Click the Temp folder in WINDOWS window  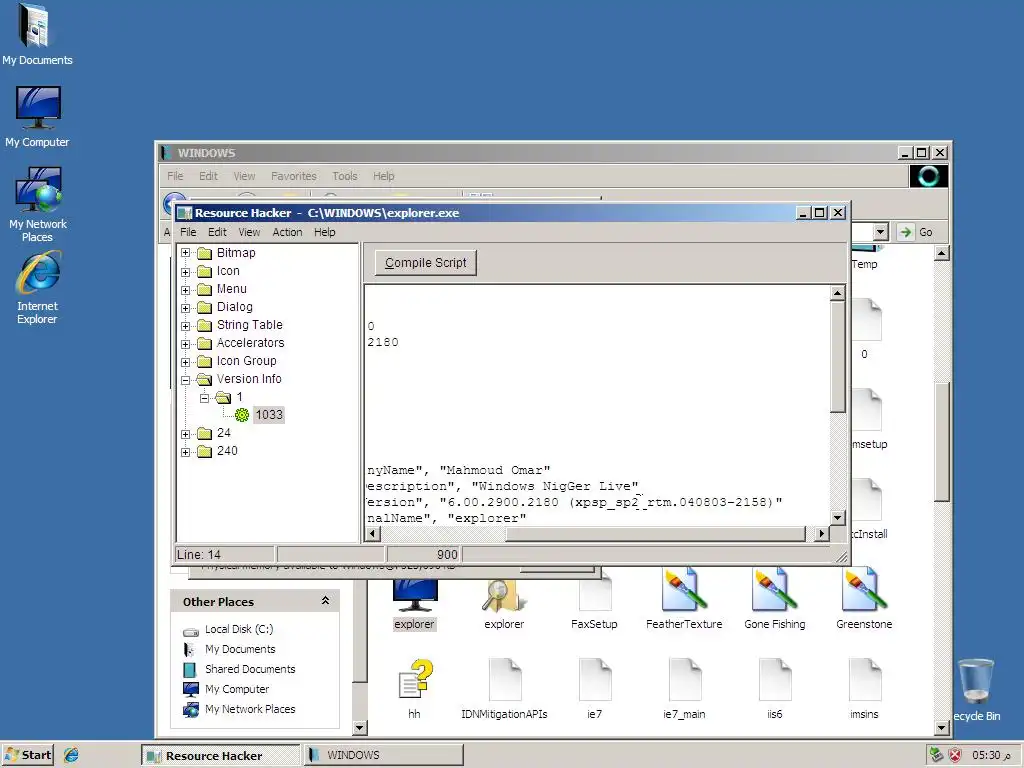(865, 258)
